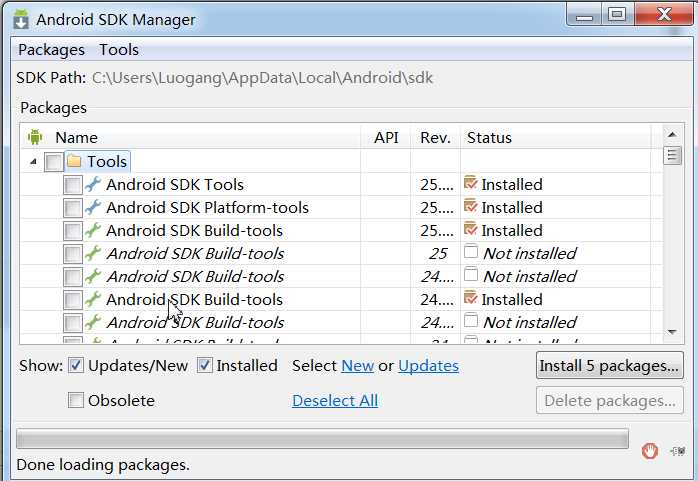Toggle the Installed show filter
The width and height of the screenshot is (698, 481).
(204, 365)
